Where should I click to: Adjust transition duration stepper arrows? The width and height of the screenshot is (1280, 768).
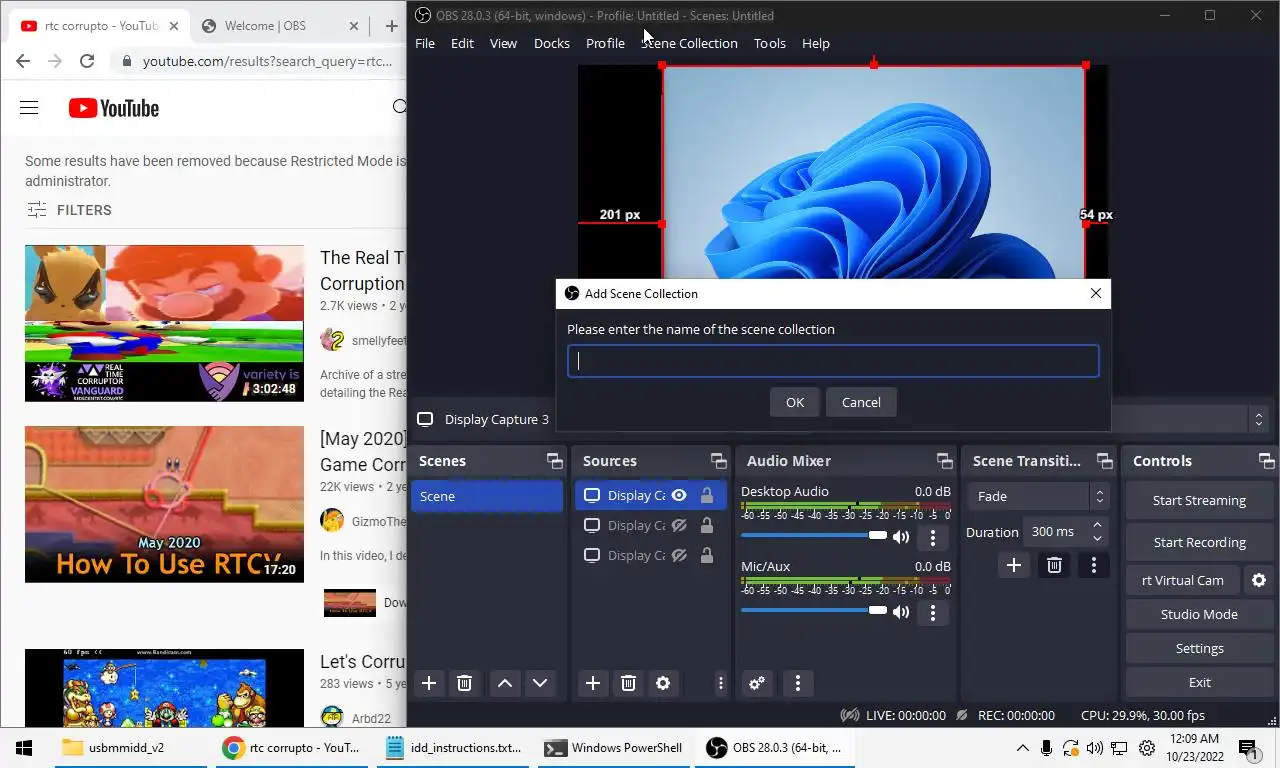tap(1098, 532)
